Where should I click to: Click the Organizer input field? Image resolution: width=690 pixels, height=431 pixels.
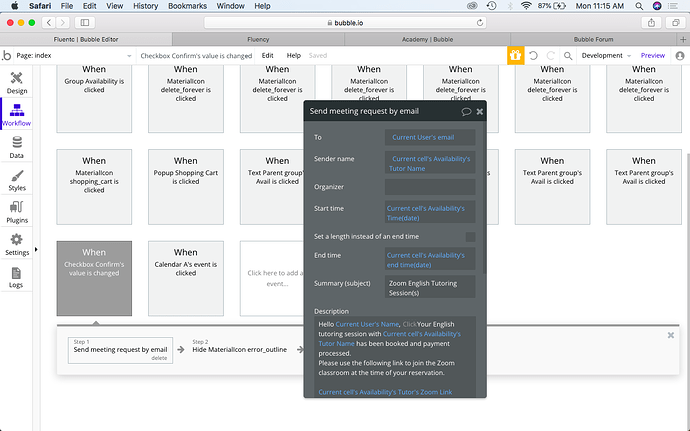(x=430, y=187)
